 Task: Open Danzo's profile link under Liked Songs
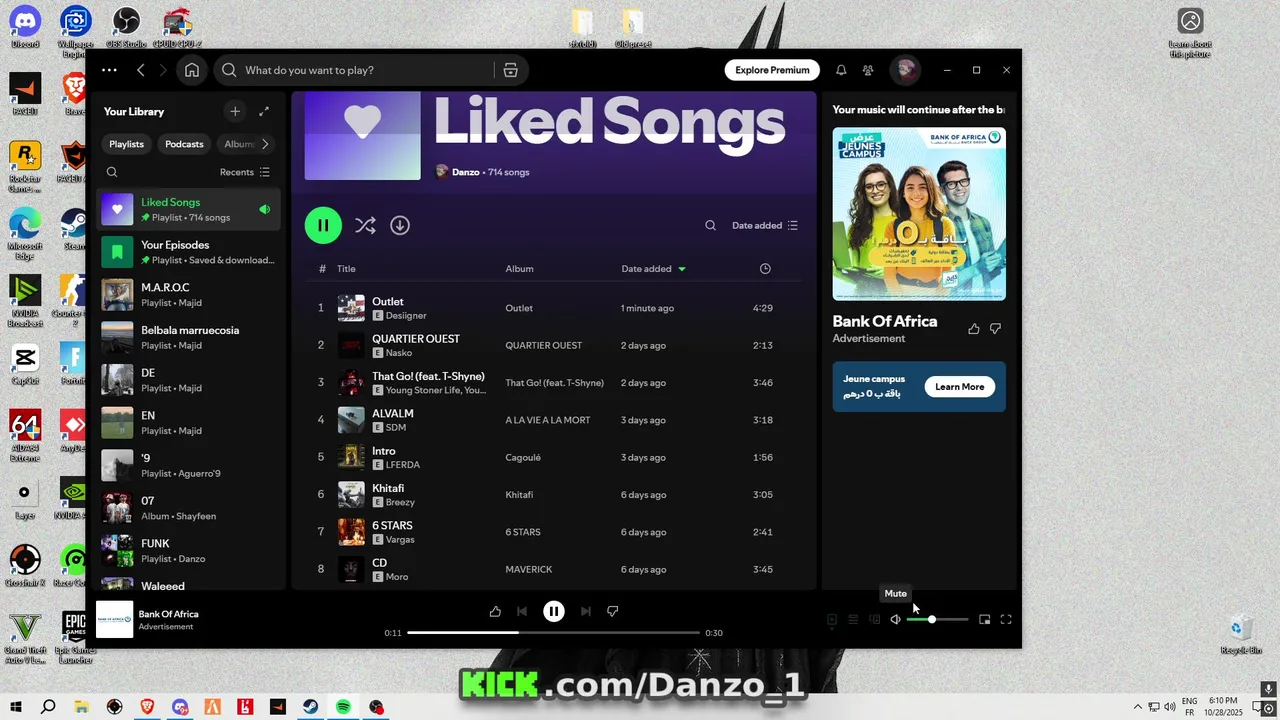pyautogui.click(x=466, y=172)
